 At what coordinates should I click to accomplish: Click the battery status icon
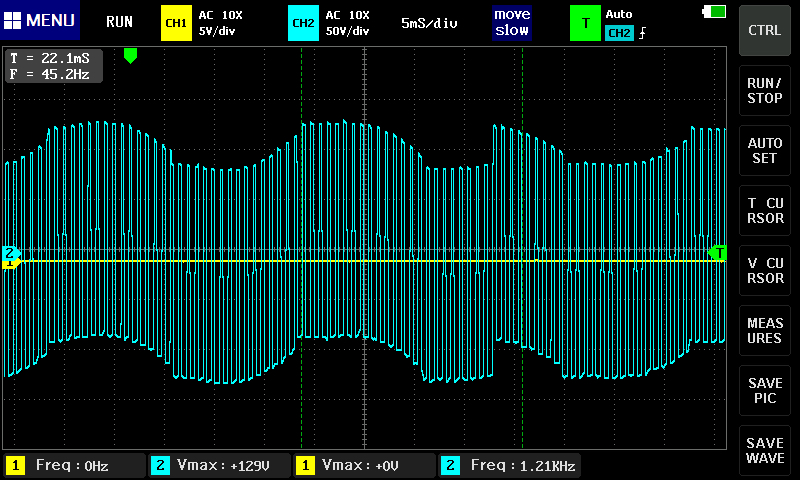[715, 12]
